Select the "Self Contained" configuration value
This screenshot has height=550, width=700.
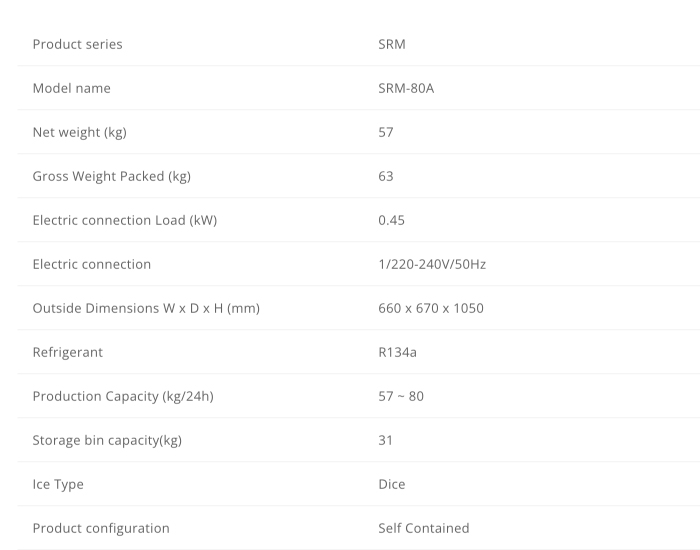click(424, 528)
